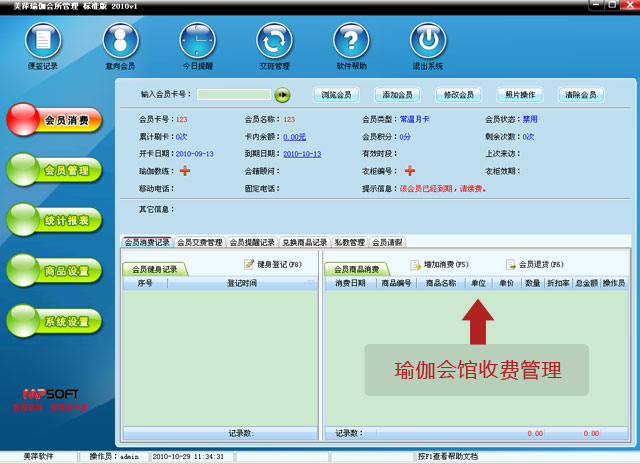
Task: Switch to 会员交费管理 tab
Action: pos(199,242)
